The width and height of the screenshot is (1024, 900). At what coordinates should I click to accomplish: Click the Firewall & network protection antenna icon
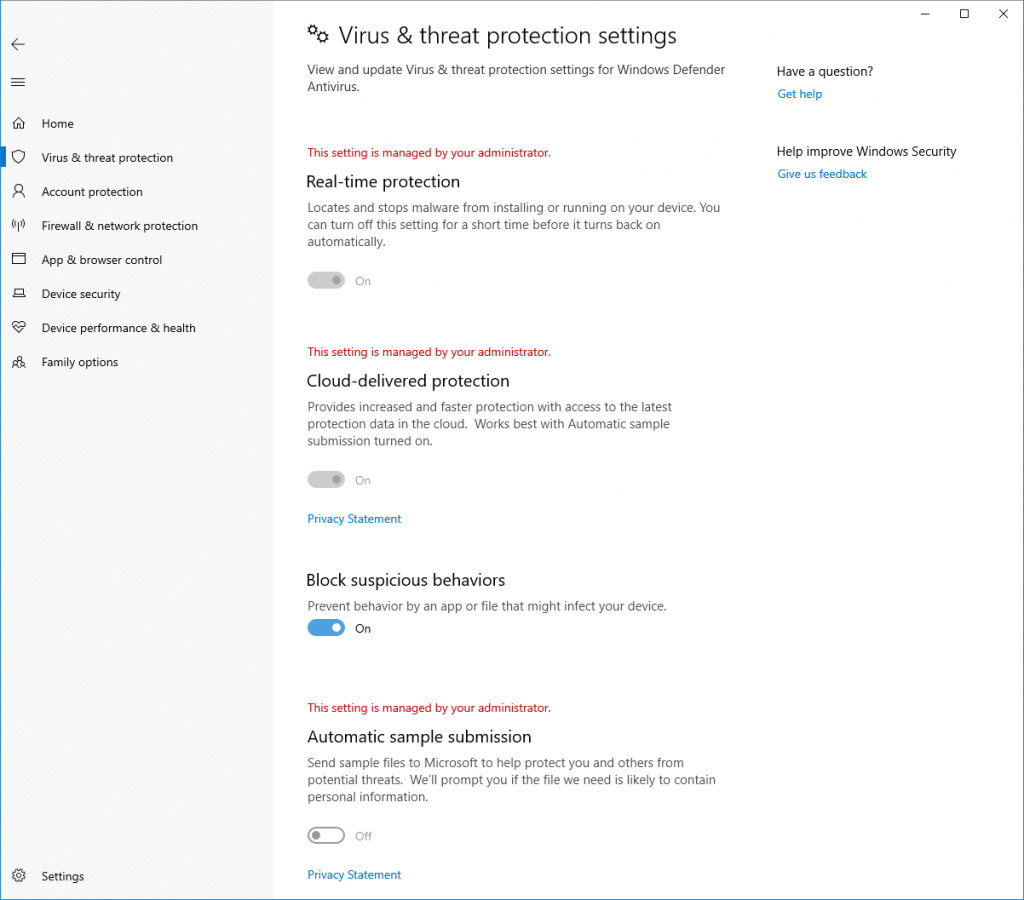pyautogui.click(x=18, y=226)
